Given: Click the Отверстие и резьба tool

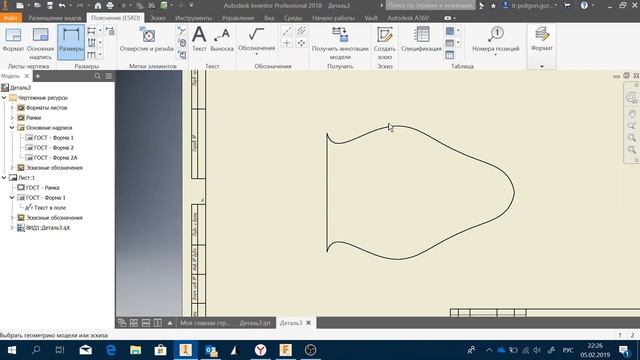Looking at the screenshot, I should coord(147,40).
